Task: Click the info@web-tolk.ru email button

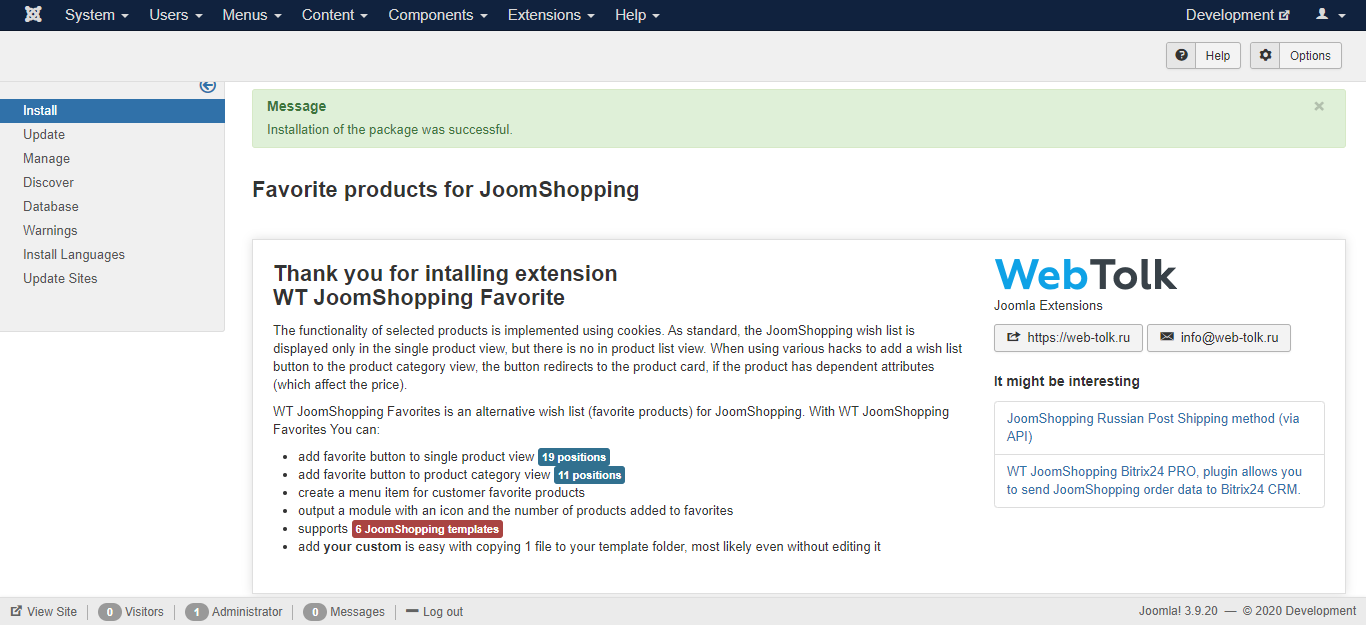Action: [x=1218, y=338]
